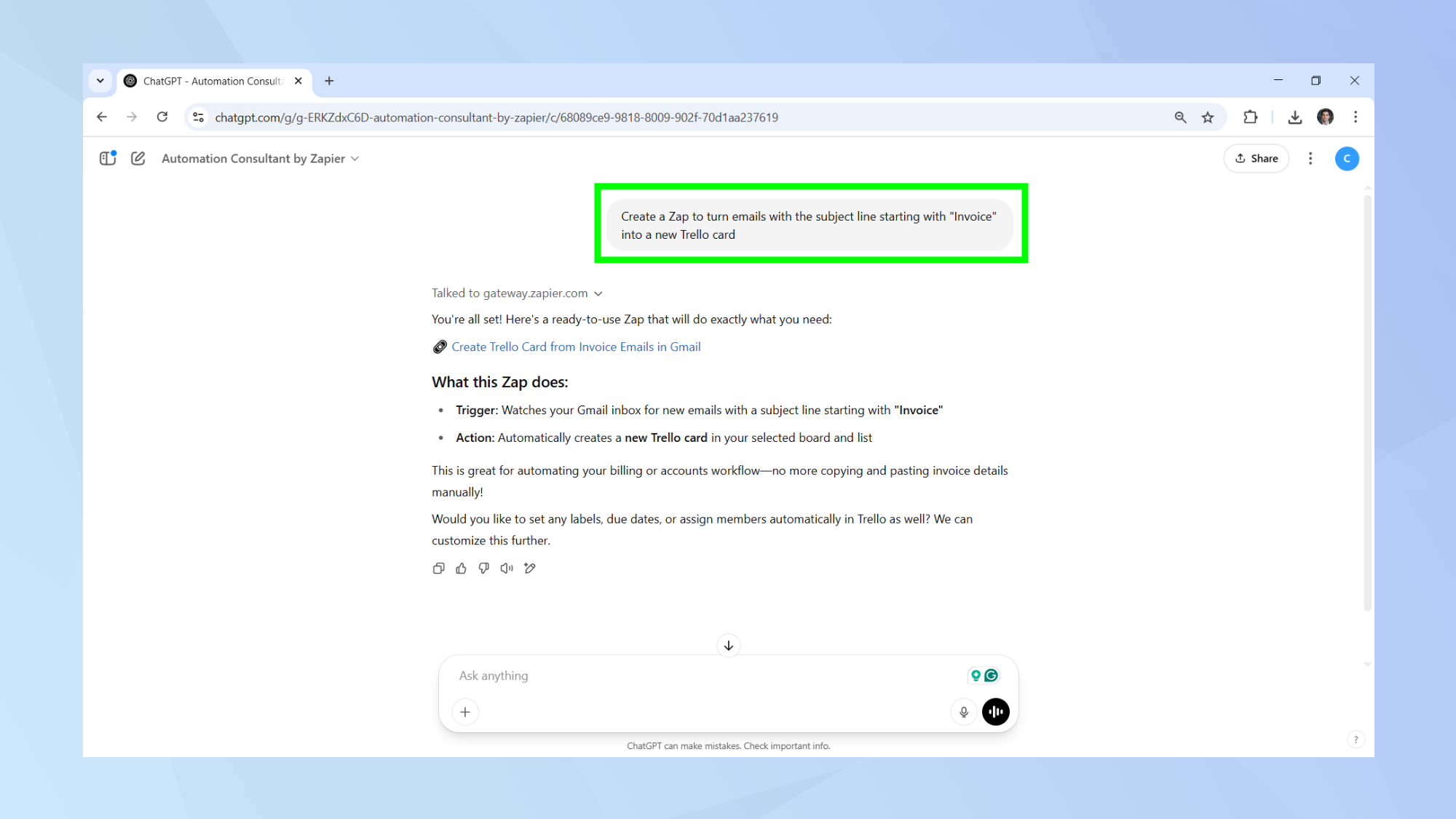
Task: Open the tab search dropdown arrow
Action: click(100, 81)
